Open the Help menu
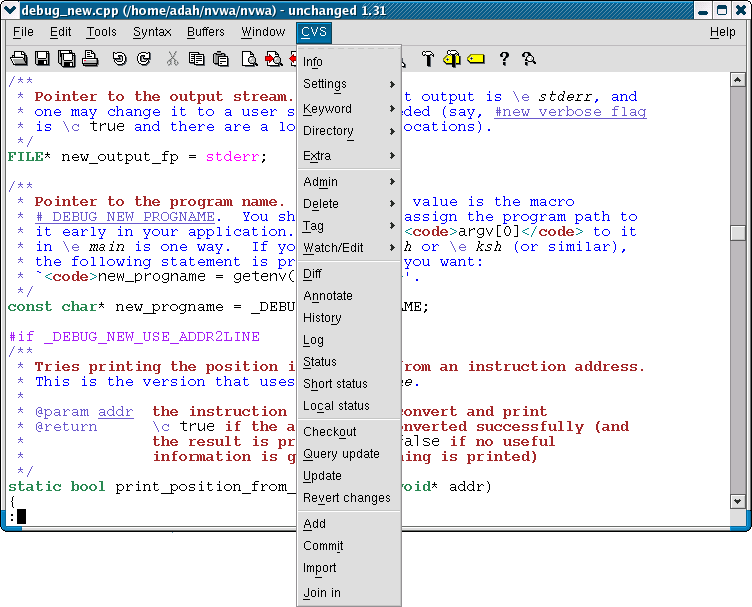The height and width of the screenshot is (607, 752). [x=722, y=32]
